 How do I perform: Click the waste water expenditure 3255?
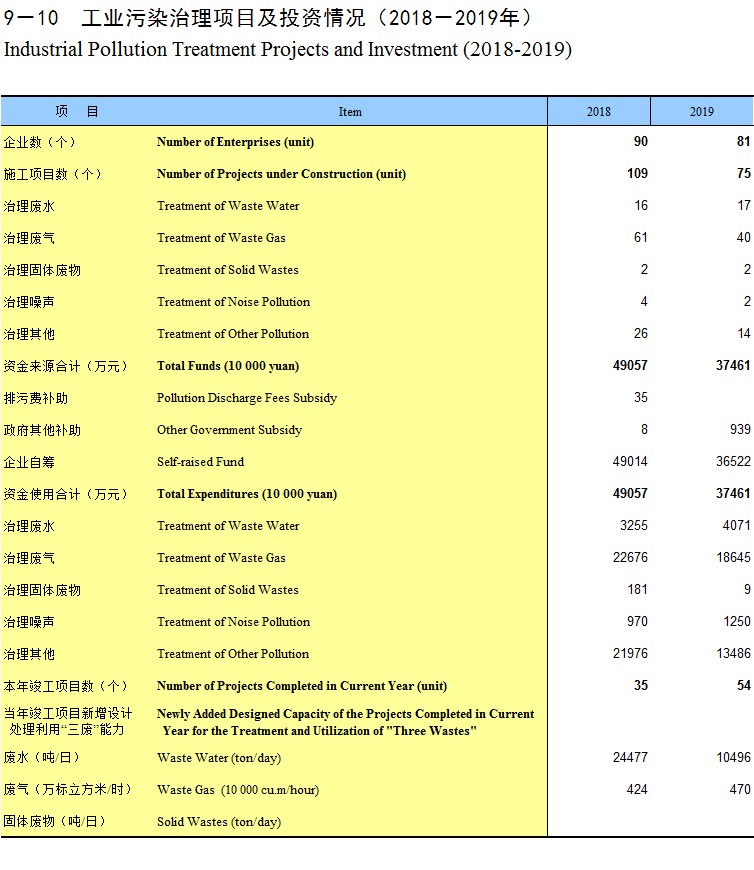click(x=634, y=525)
